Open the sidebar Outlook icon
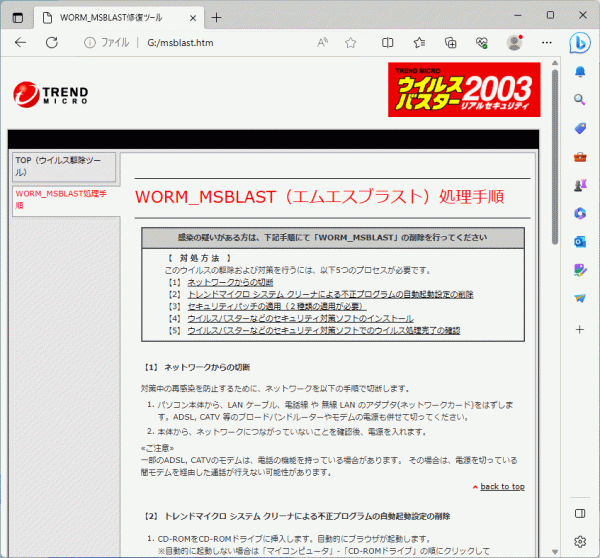The image size is (600, 558). click(580, 241)
